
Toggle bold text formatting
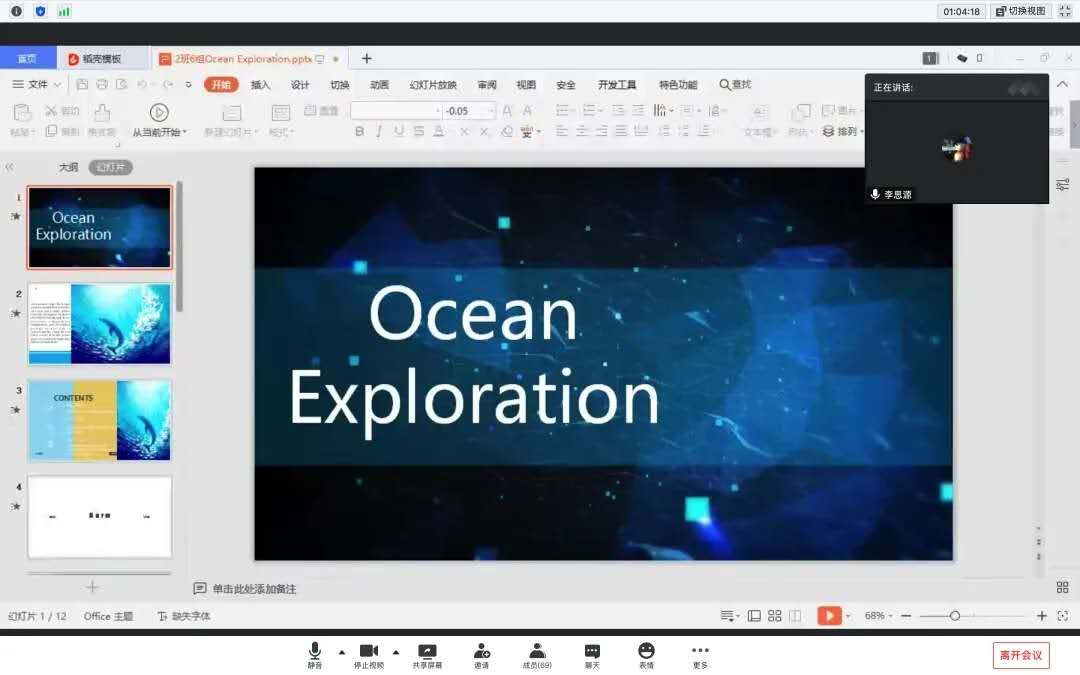(x=360, y=132)
